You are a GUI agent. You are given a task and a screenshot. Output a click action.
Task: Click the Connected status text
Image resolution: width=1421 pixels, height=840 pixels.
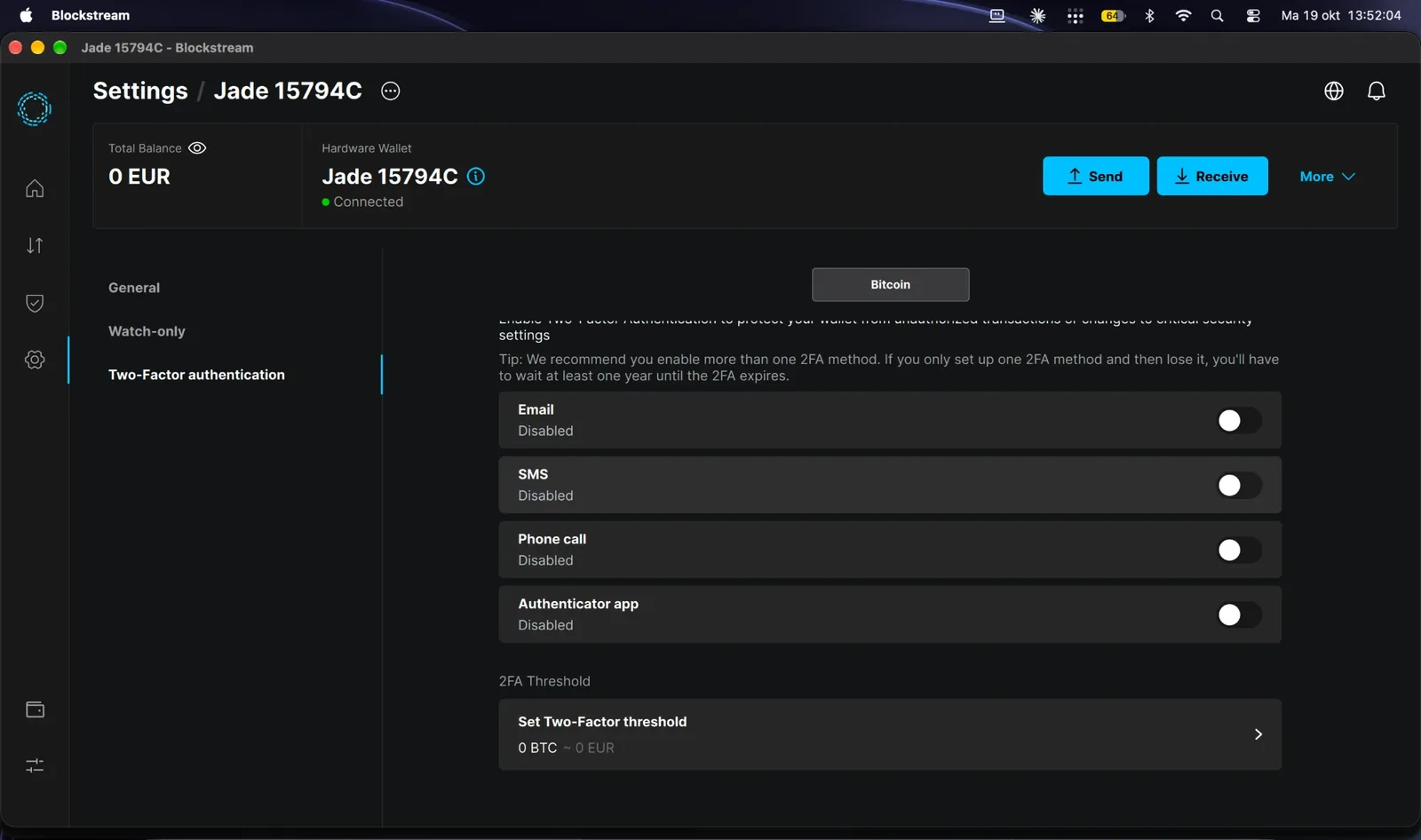pos(369,202)
